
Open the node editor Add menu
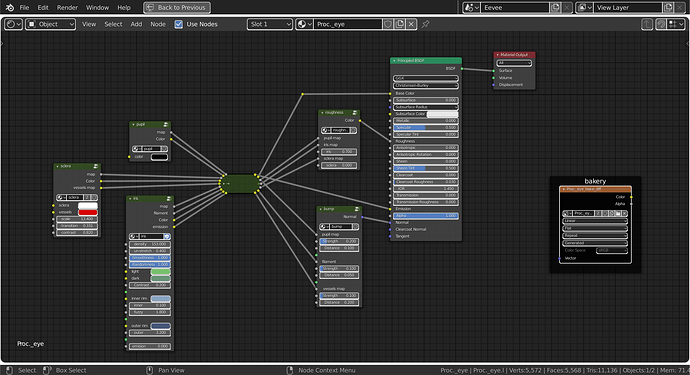pyautogui.click(x=136, y=24)
